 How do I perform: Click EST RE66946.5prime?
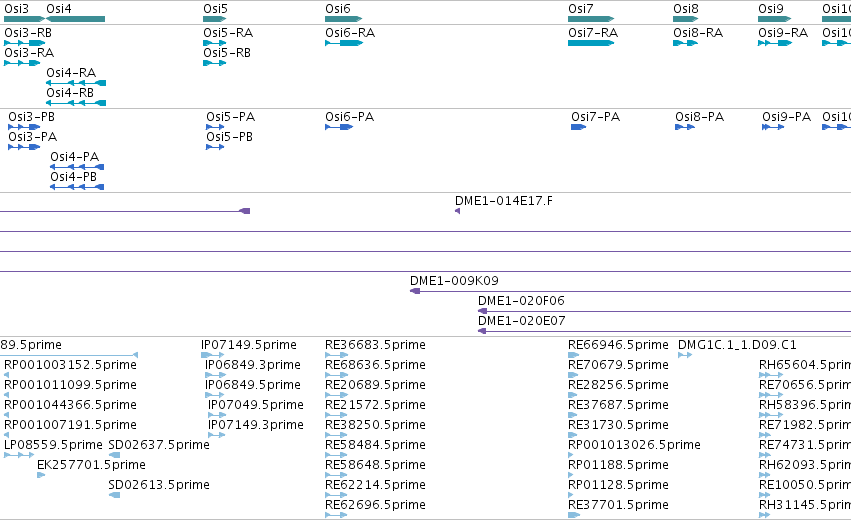click(x=574, y=355)
